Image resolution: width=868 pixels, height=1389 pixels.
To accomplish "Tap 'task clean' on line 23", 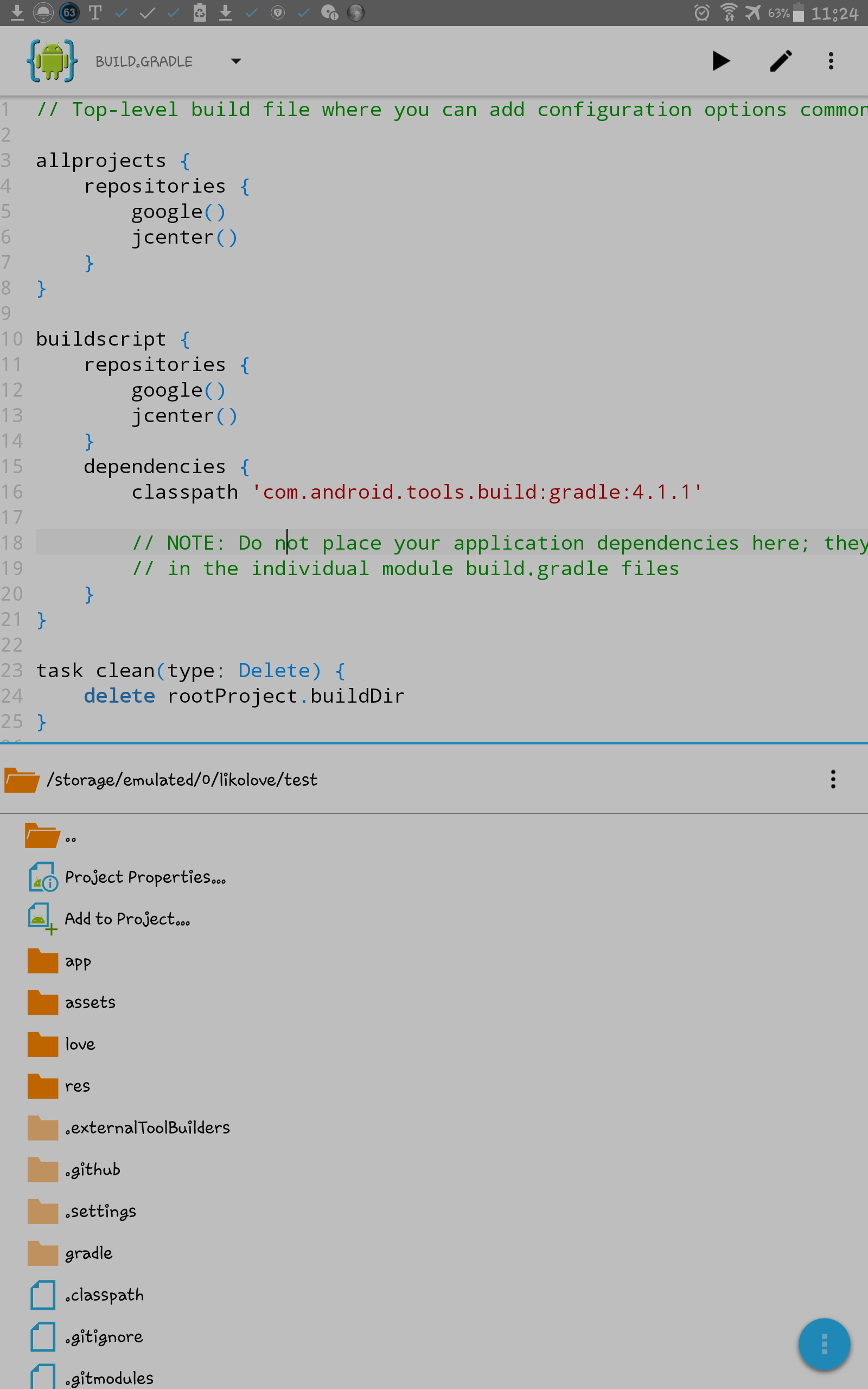I will 95,671.
